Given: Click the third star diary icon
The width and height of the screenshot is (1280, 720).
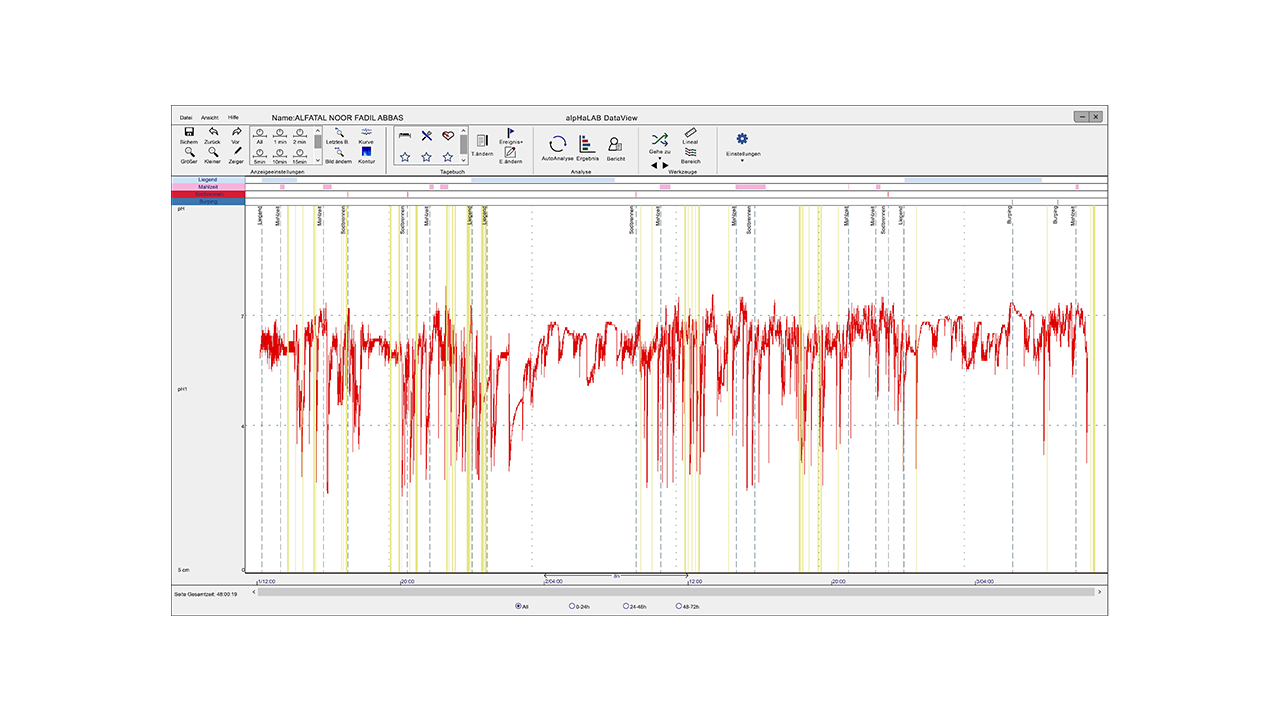Looking at the screenshot, I should point(448,157).
